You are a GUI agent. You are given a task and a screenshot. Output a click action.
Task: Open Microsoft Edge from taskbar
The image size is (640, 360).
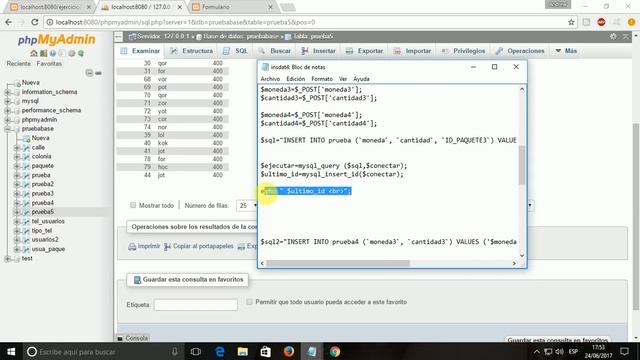click(220, 351)
